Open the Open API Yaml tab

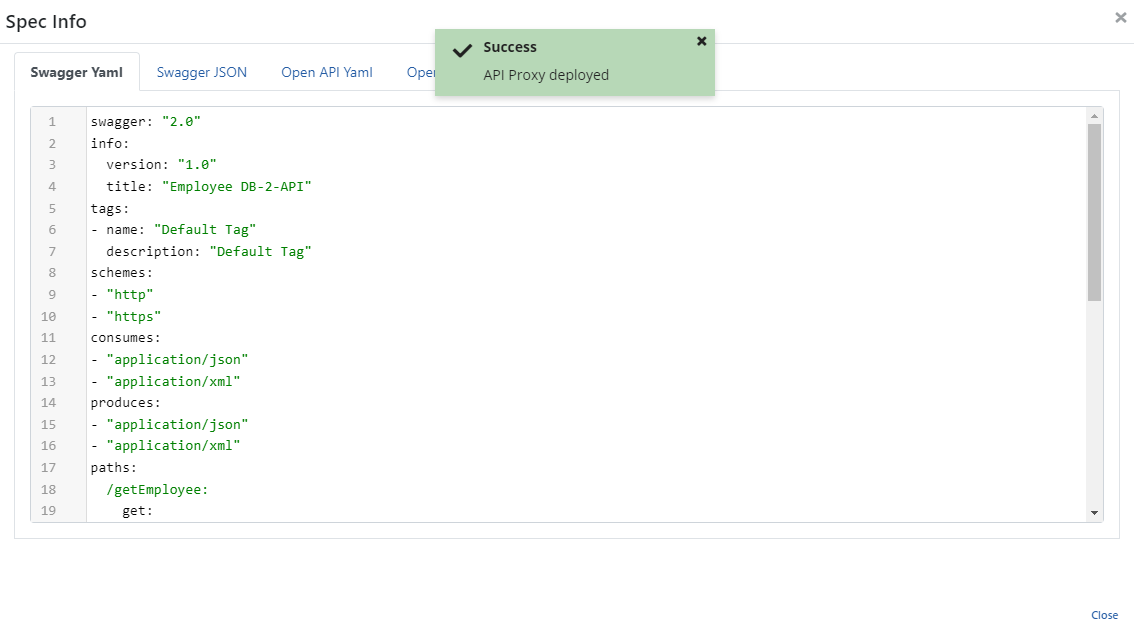(327, 72)
